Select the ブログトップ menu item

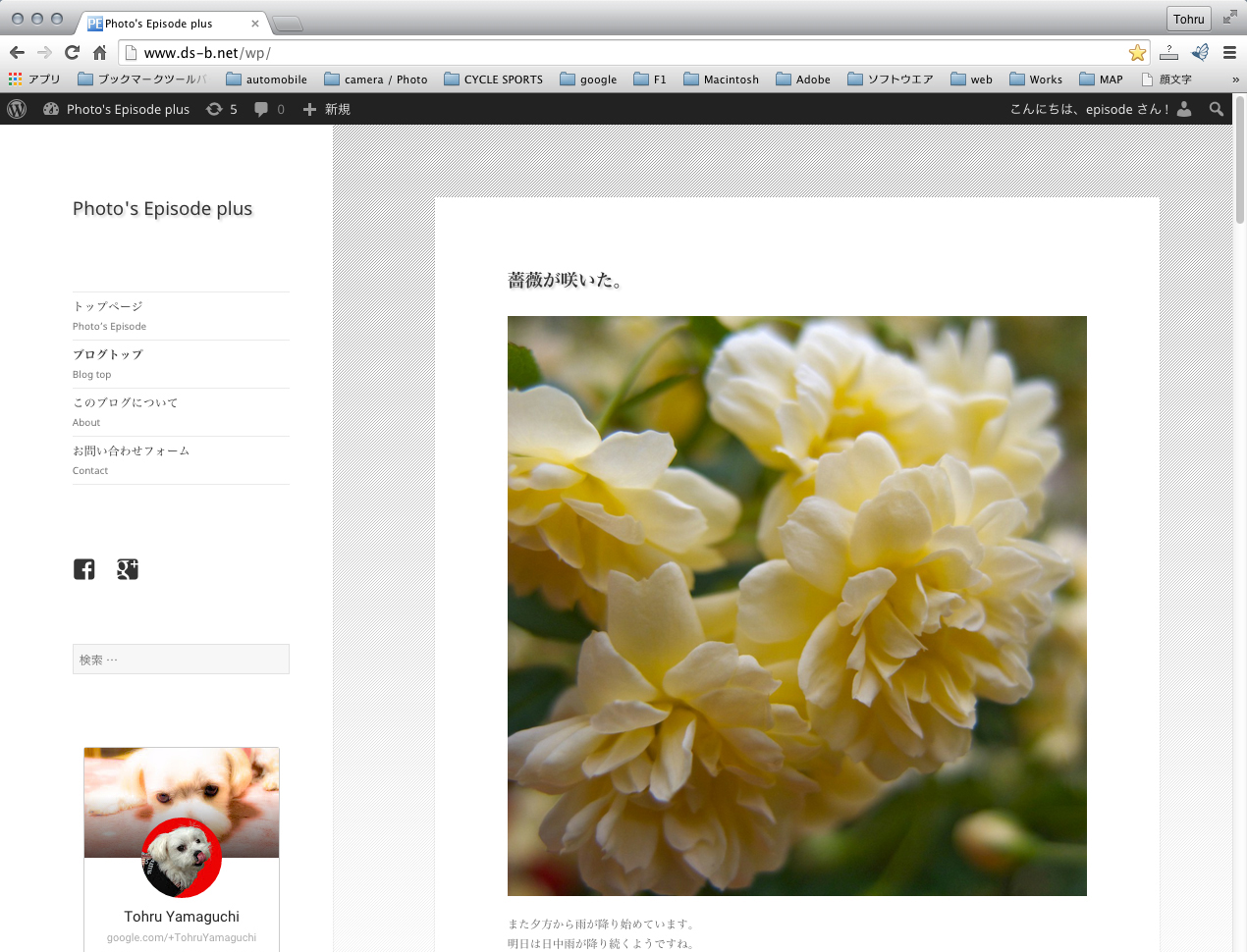click(108, 354)
